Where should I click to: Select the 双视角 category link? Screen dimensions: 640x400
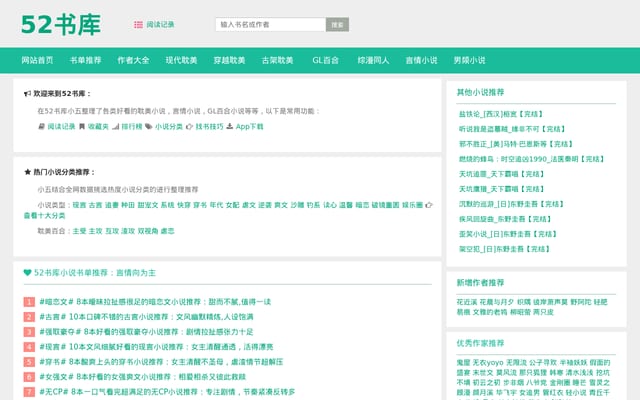148,231
